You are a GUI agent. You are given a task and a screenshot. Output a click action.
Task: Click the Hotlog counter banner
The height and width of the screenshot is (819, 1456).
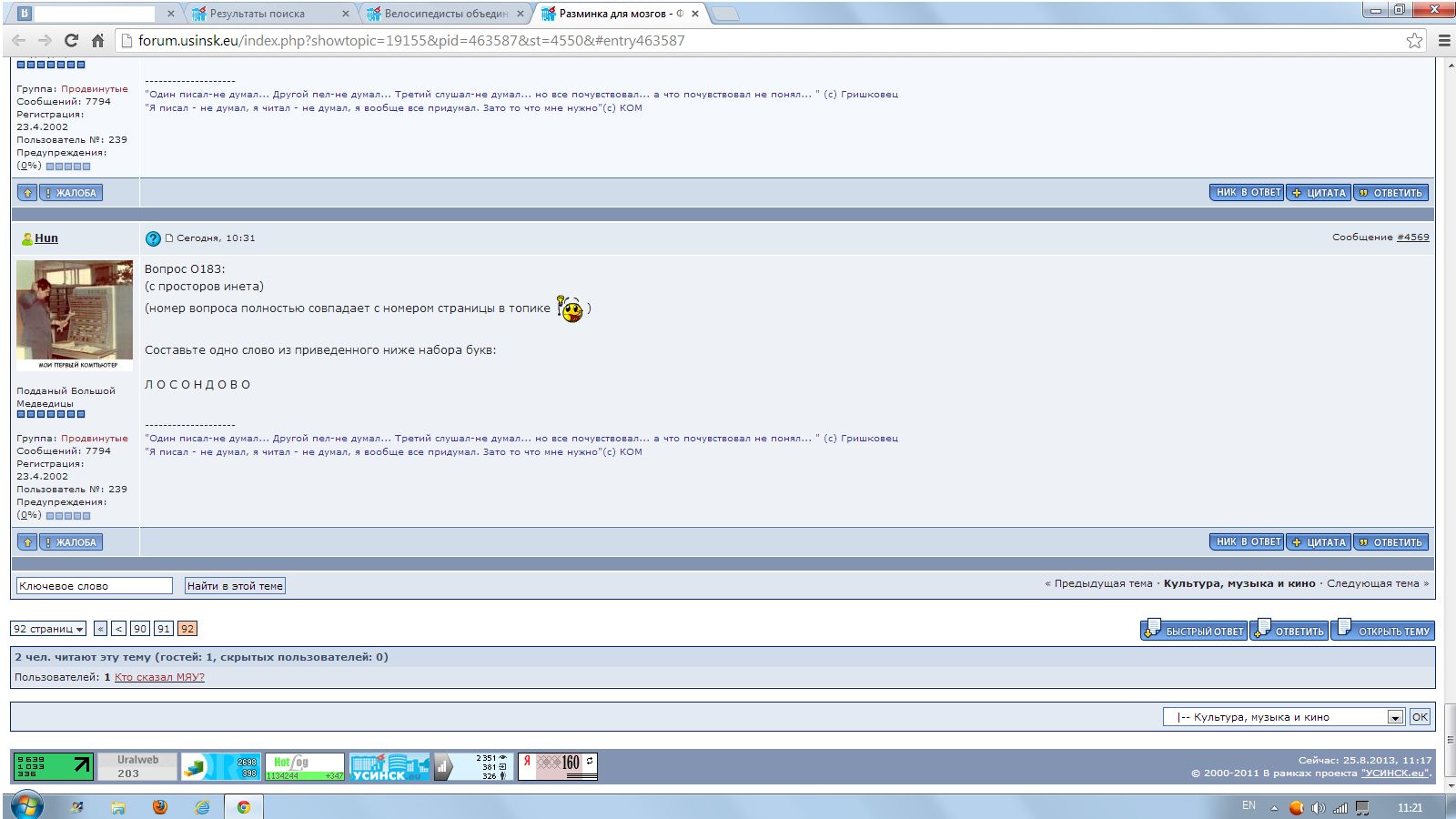304,766
